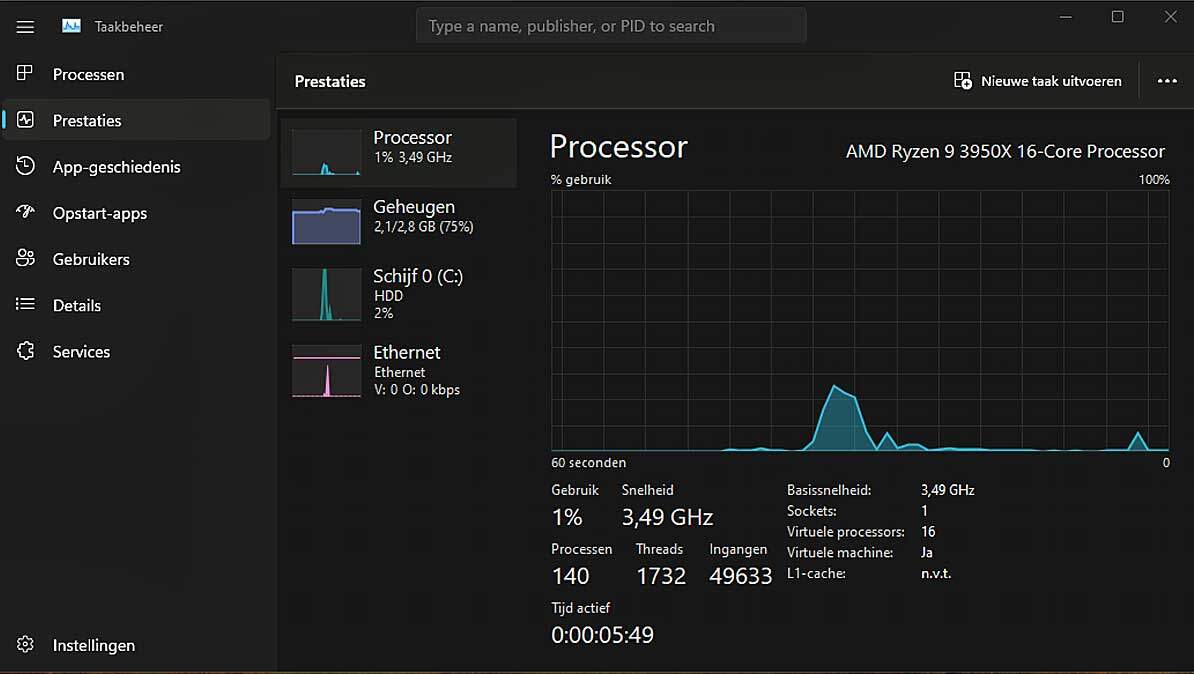Open App-geschiedenis in the sidebar

[x=136, y=167]
